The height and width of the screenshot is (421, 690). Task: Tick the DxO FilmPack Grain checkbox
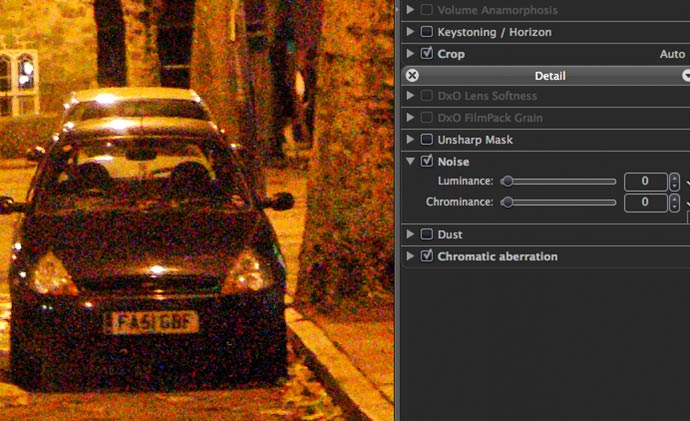coord(426,117)
